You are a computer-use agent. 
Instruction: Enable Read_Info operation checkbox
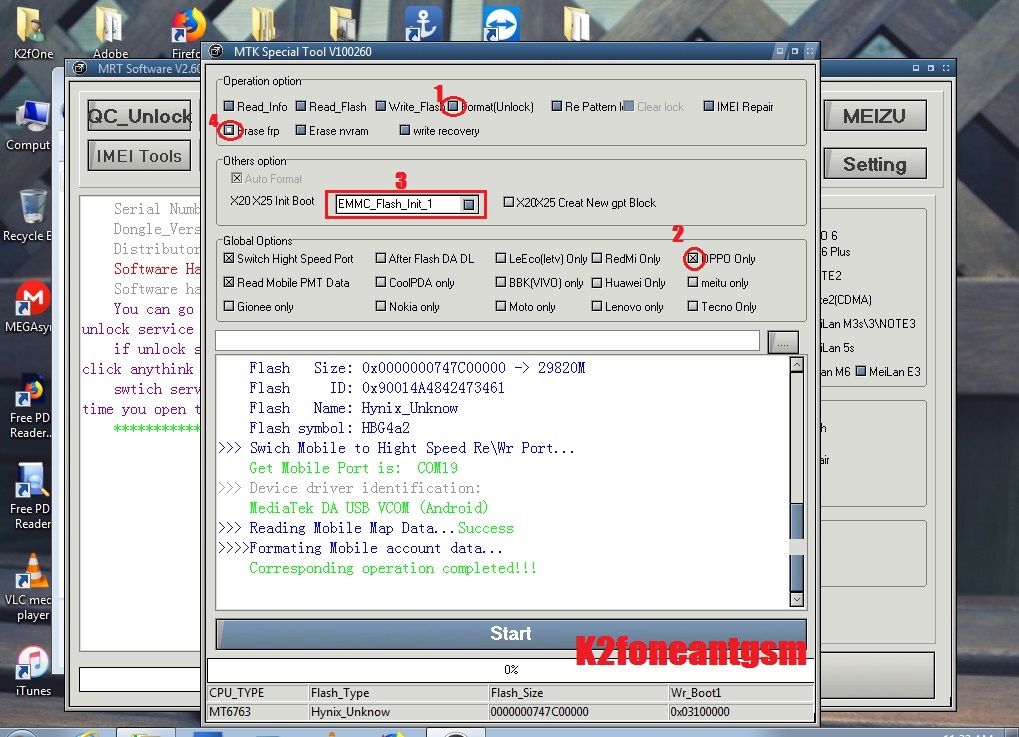tap(229, 106)
